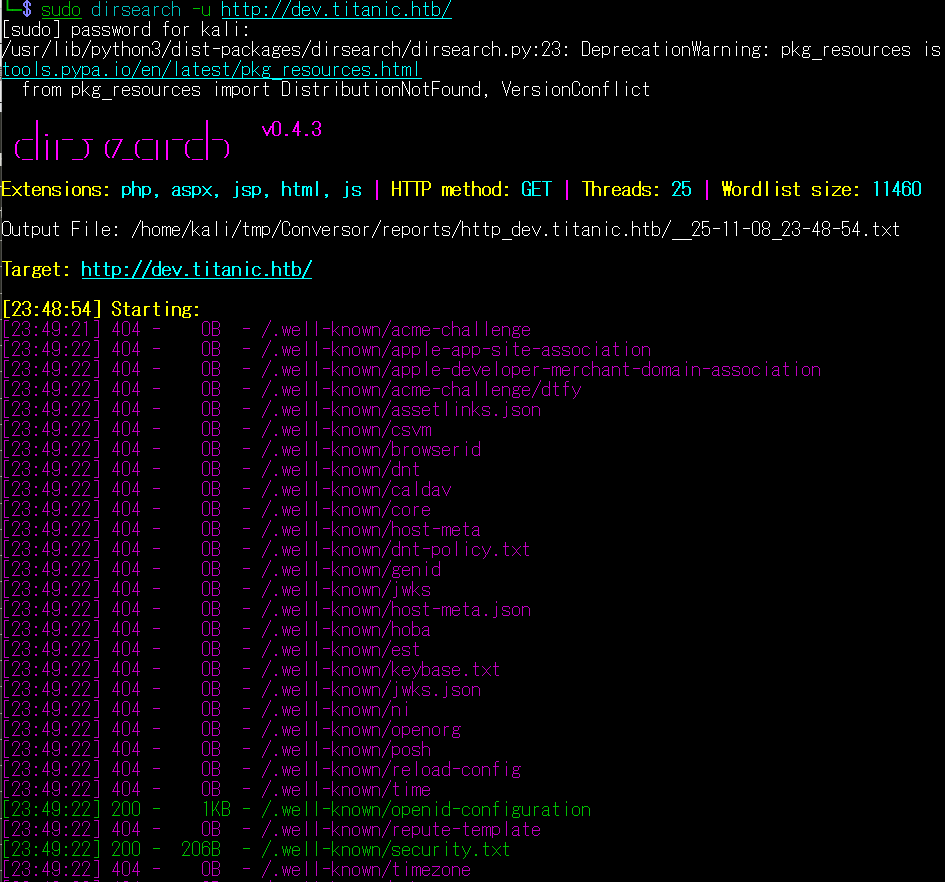Click the dev.titanic.htb URL in the dirsearch command
The height and width of the screenshot is (882, 945).
335,10
